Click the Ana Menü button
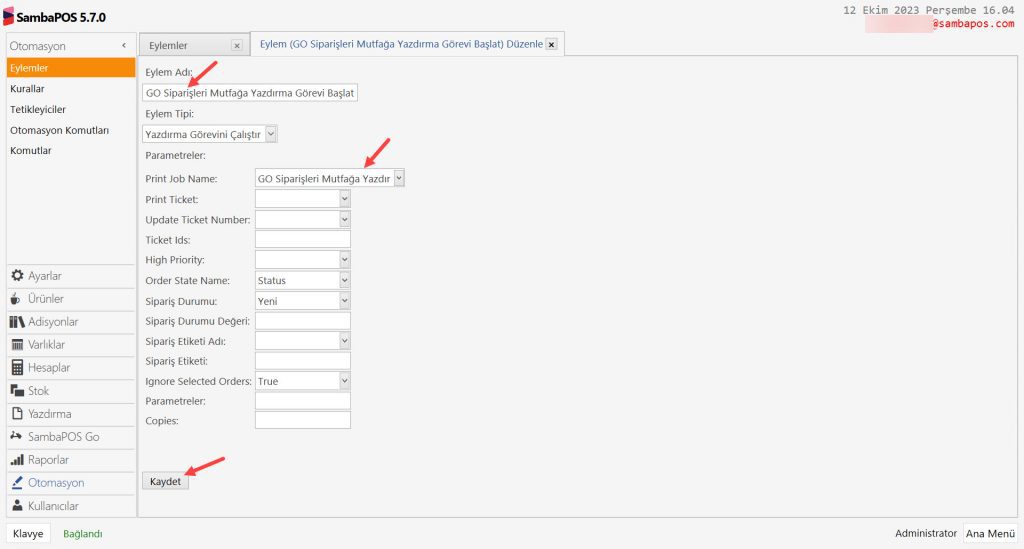The image size is (1024, 549). tap(990, 533)
